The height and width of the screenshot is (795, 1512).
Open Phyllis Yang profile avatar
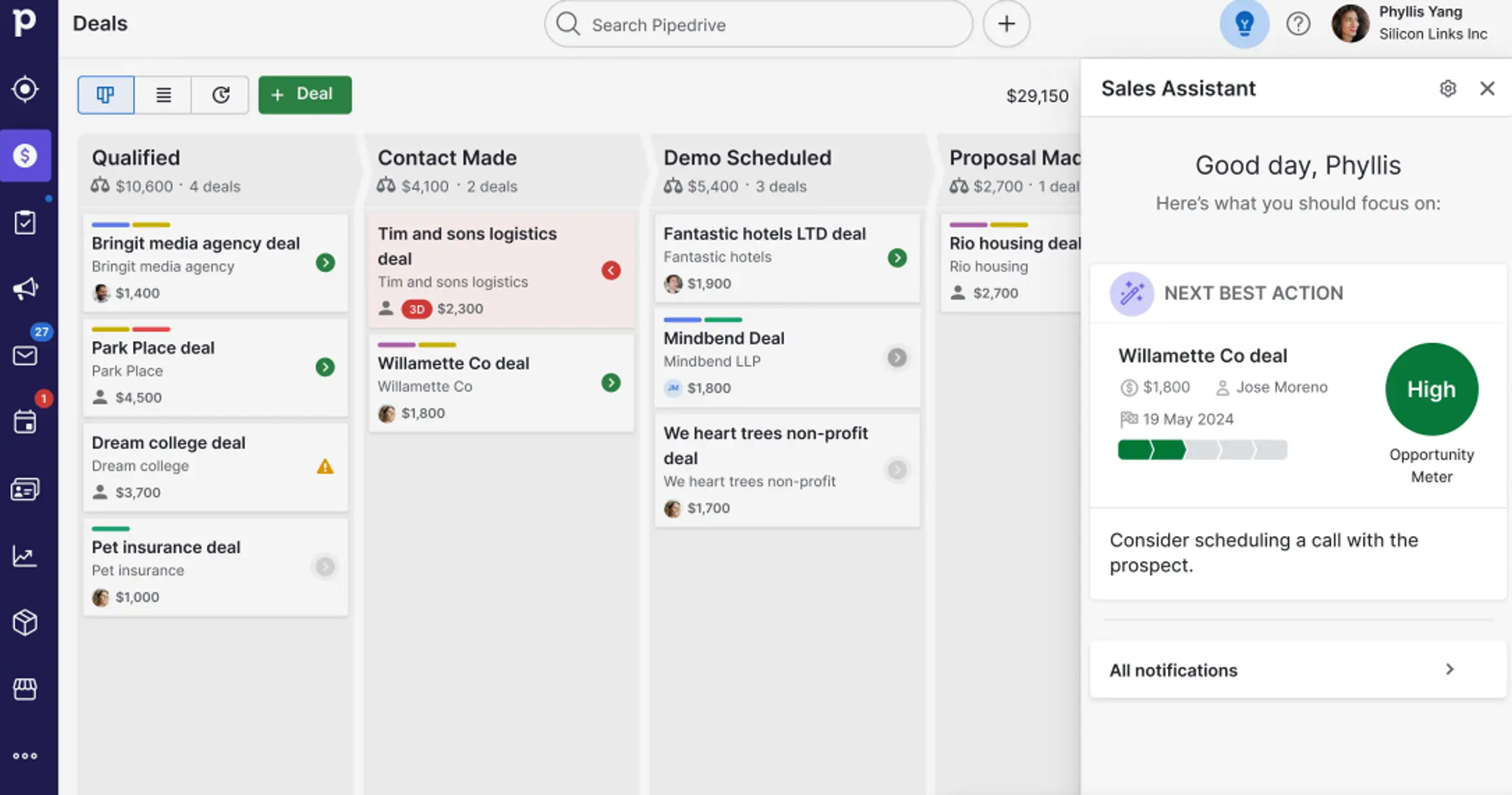1350,23
